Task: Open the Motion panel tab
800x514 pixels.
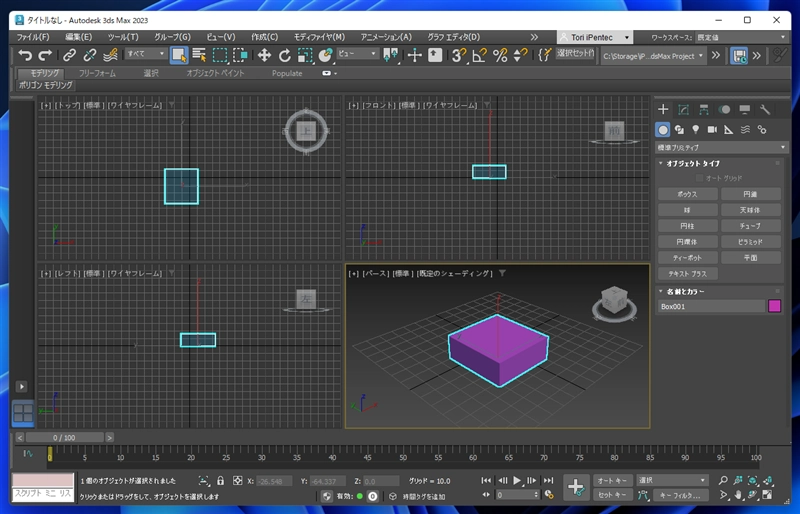Action: pos(724,109)
